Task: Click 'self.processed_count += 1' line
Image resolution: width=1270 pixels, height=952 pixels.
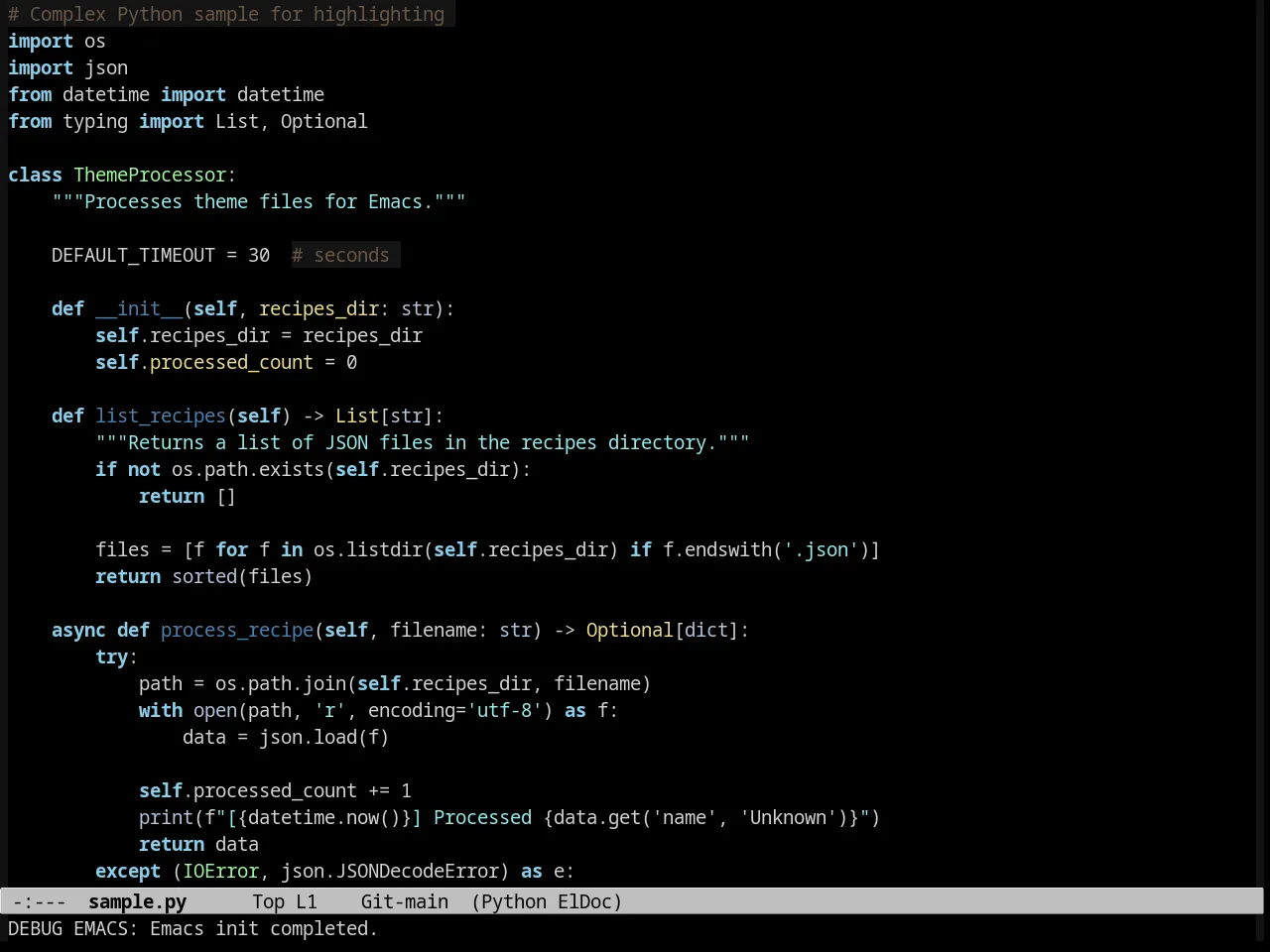Action: (275, 790)
